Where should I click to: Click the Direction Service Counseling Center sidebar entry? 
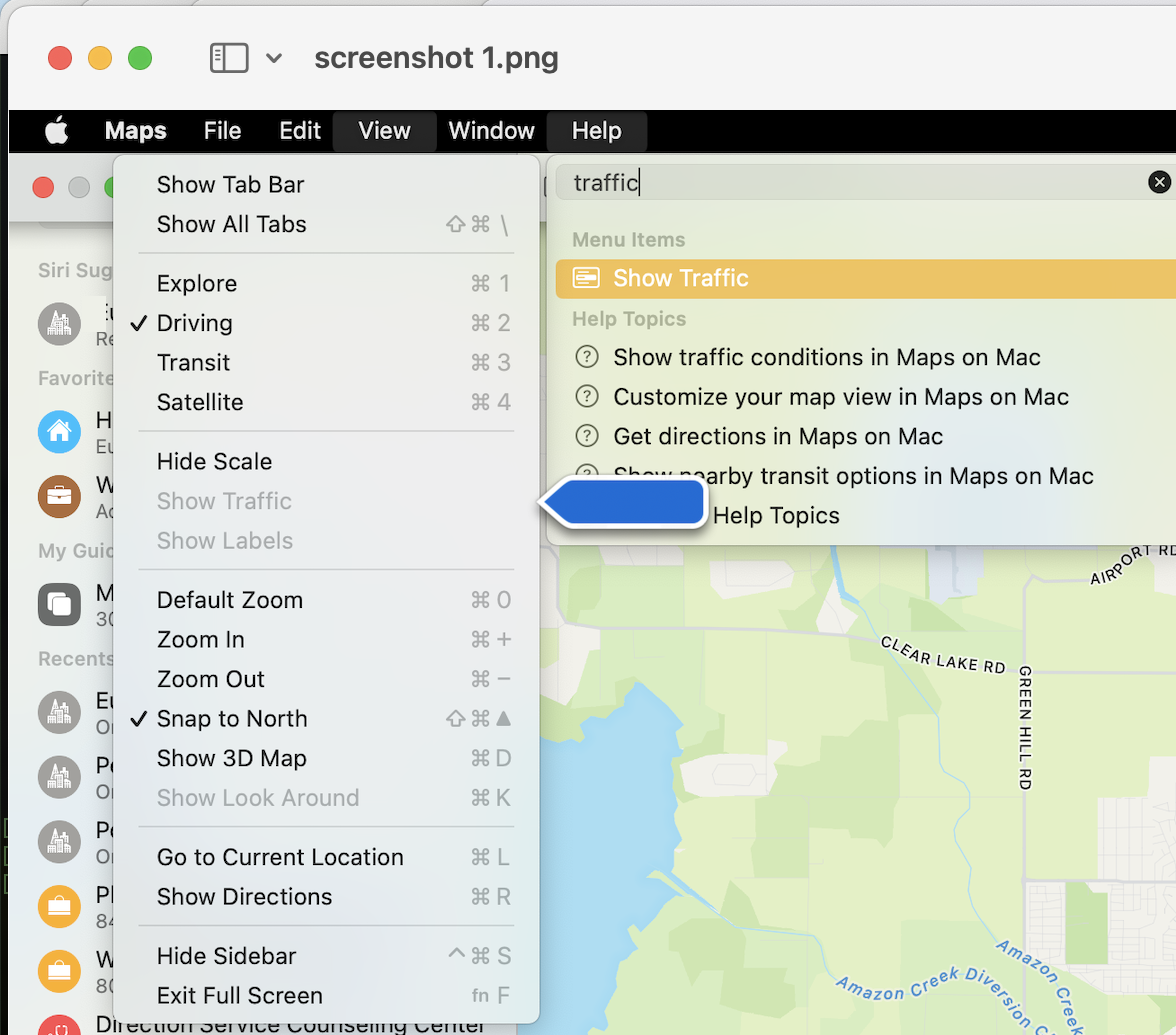click(290, 1024)
